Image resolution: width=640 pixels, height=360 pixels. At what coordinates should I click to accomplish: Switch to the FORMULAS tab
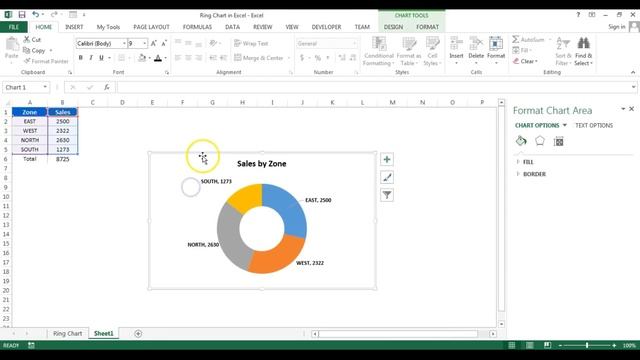197,27
